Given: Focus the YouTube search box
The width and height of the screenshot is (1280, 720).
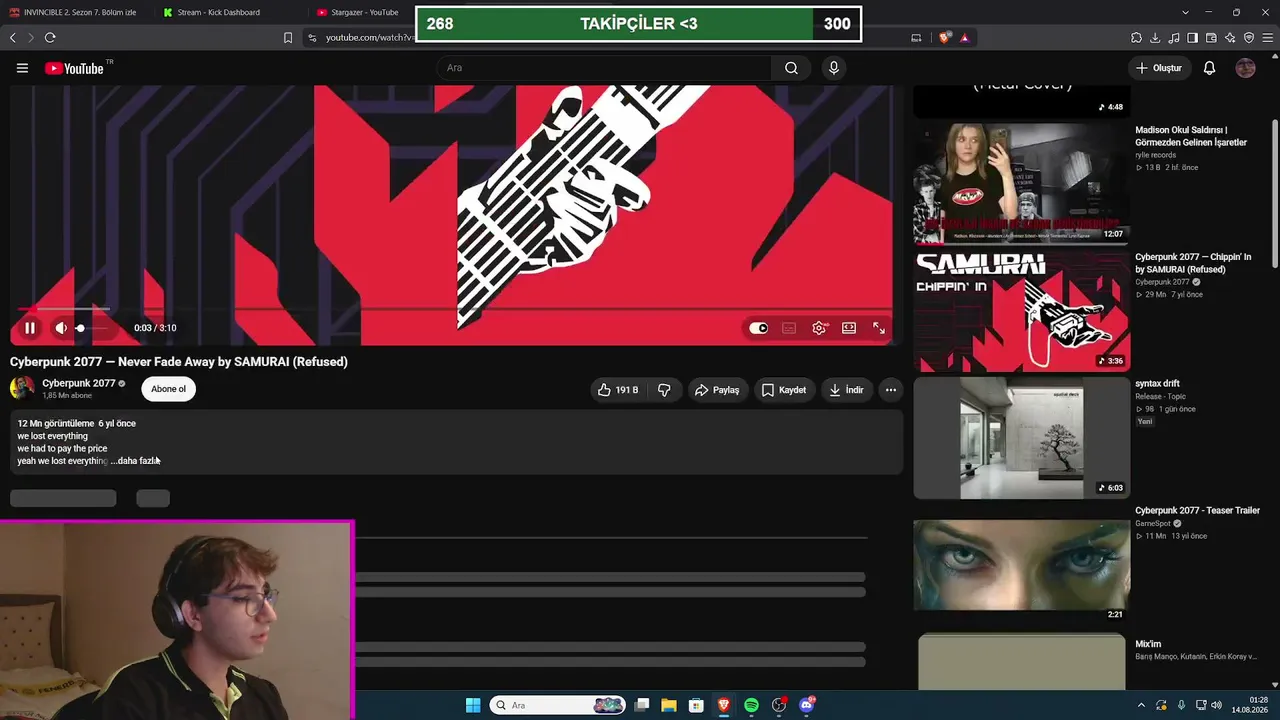Looking at the screenshot, I should tap(604, 68).
